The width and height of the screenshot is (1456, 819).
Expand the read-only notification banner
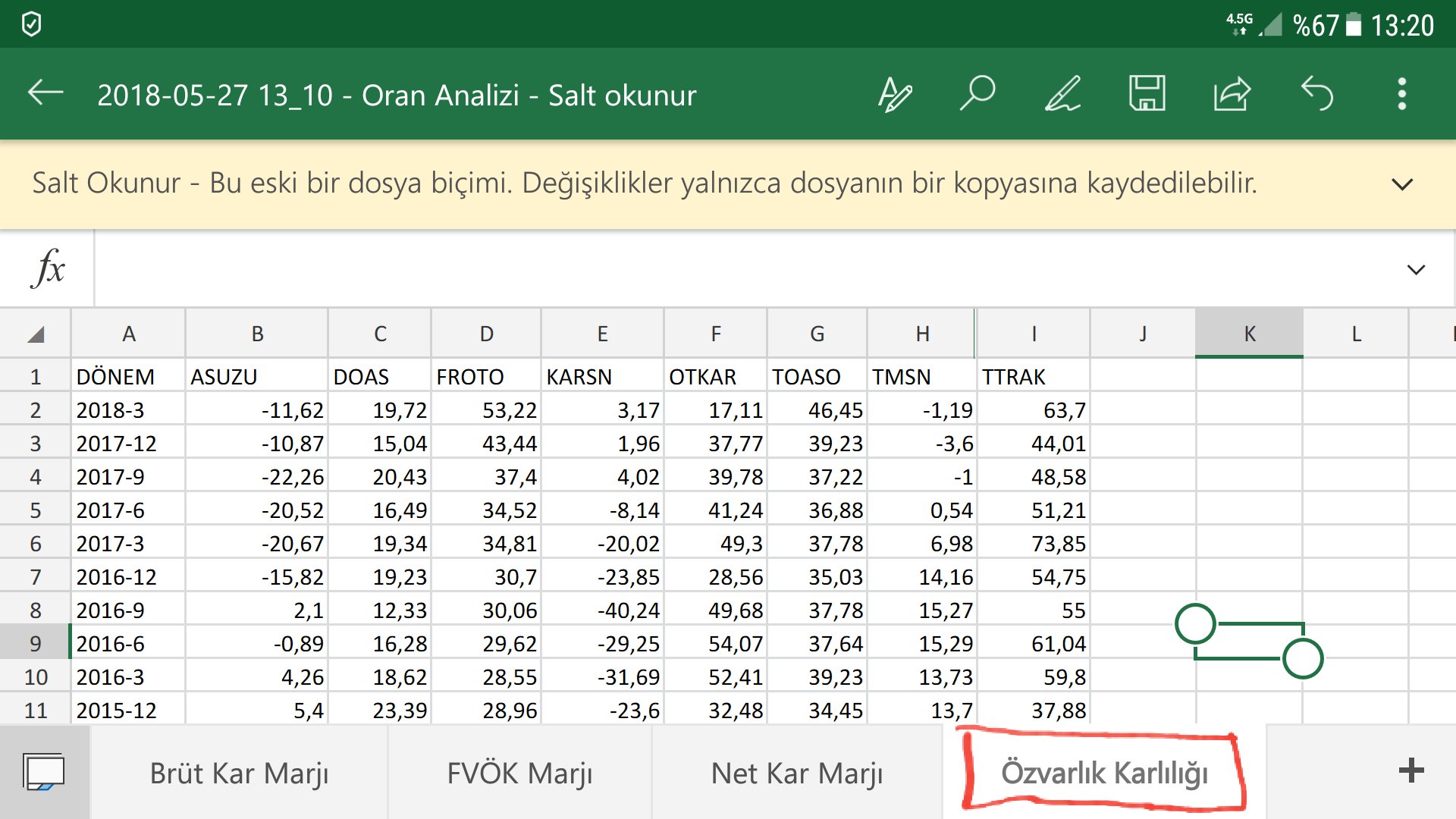coord(1402,184)
